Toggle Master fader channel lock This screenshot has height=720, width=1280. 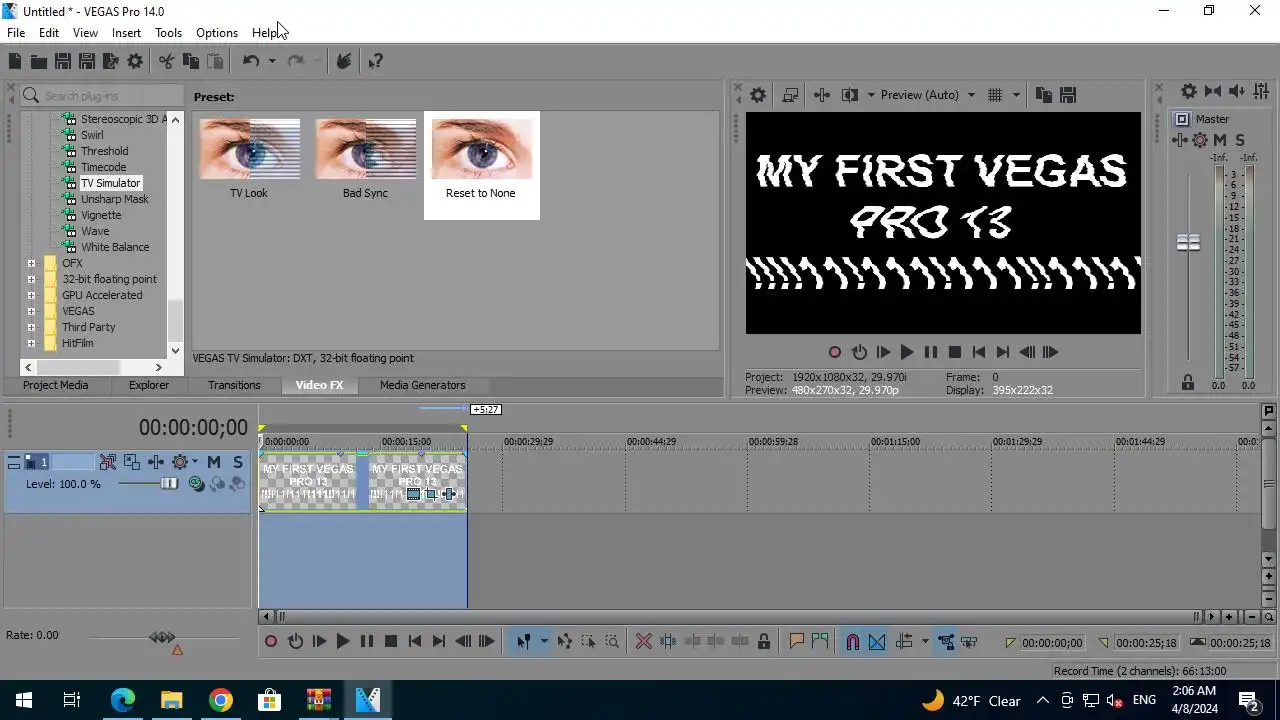(1188, 382)
